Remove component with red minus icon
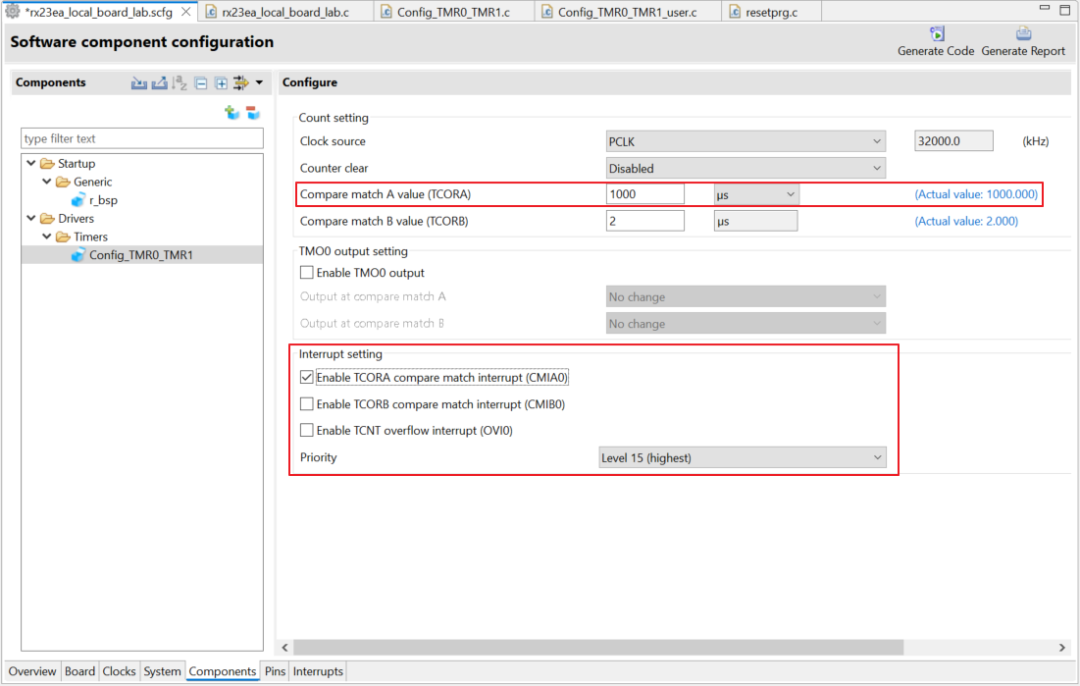Image resolution: width=1080 pixels, height=686 pixels. [253, 112]
